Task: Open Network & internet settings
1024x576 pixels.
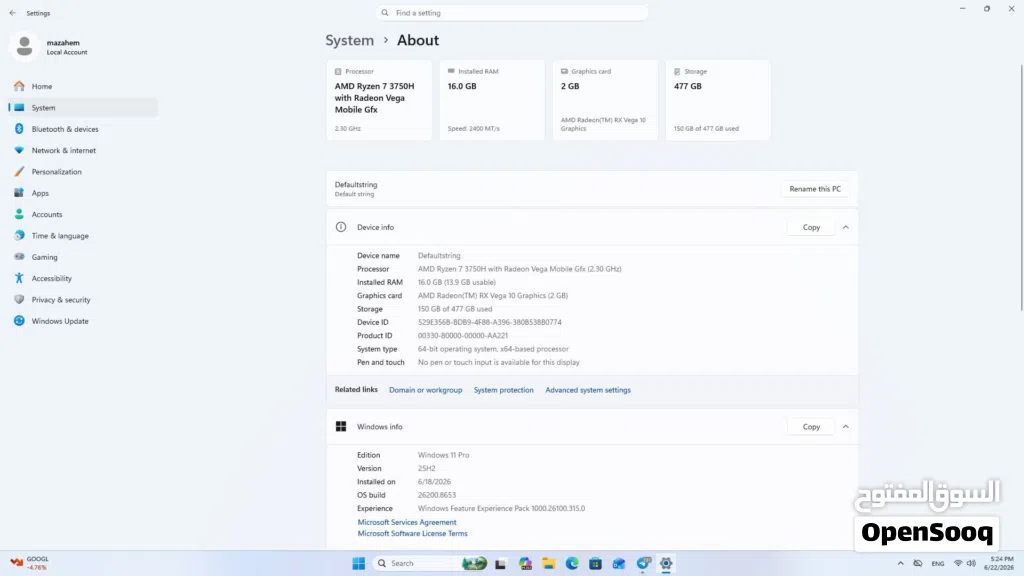Action: pos(83,150)
